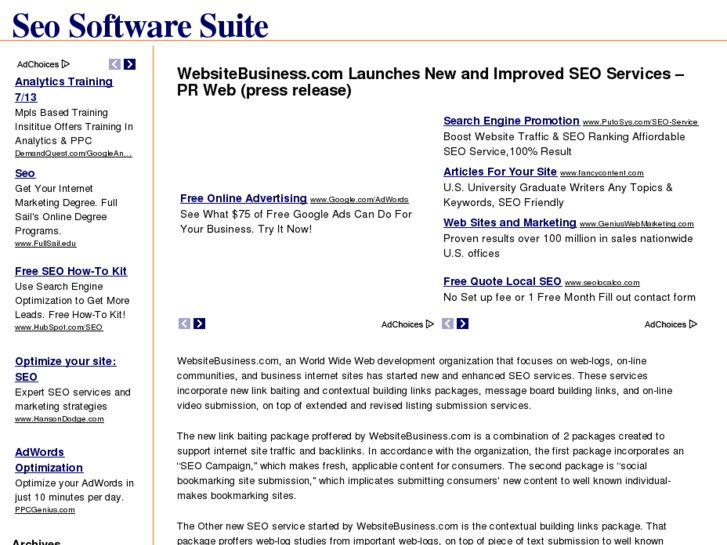The width and height of the screenshot is (727, 545).
Task: Visit www.HubSpot.com/SEO link
Action: (x=59, y=327)
